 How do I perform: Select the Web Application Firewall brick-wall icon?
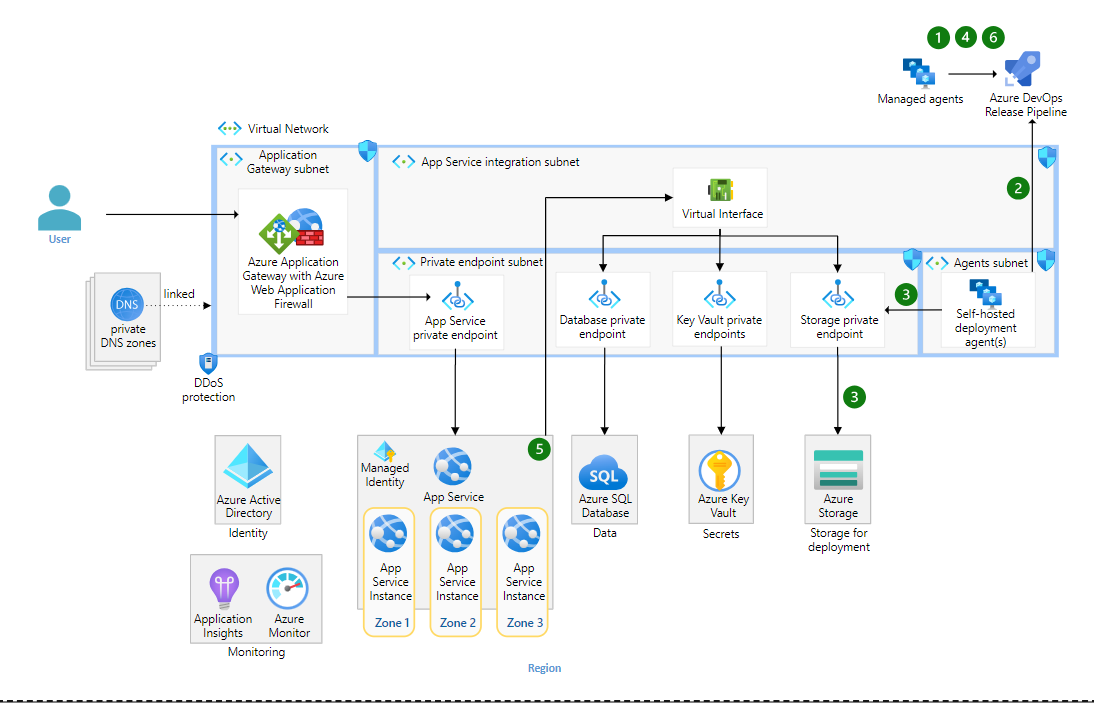(x=310, y=239)
